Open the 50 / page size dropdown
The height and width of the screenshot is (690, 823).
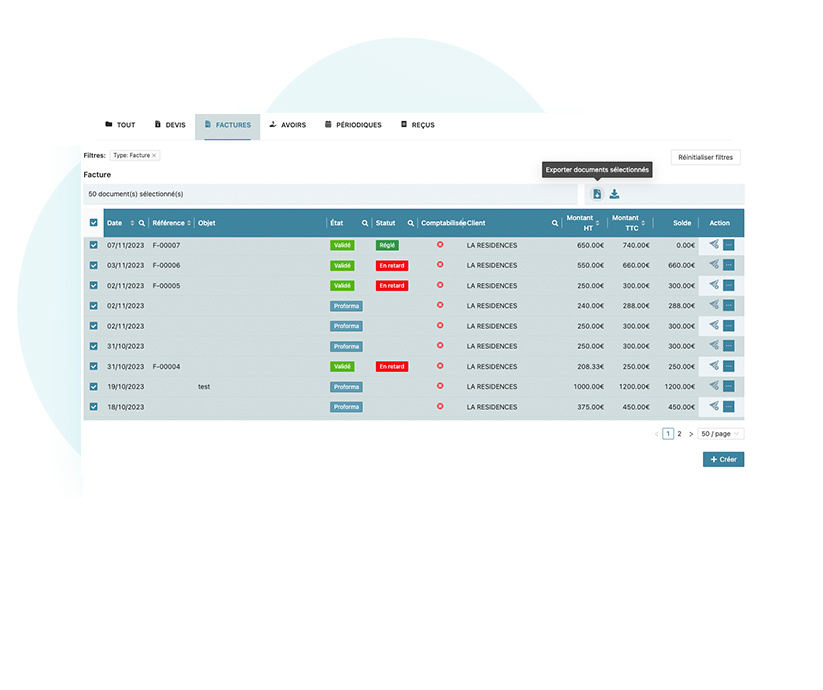tap(721, 434)
